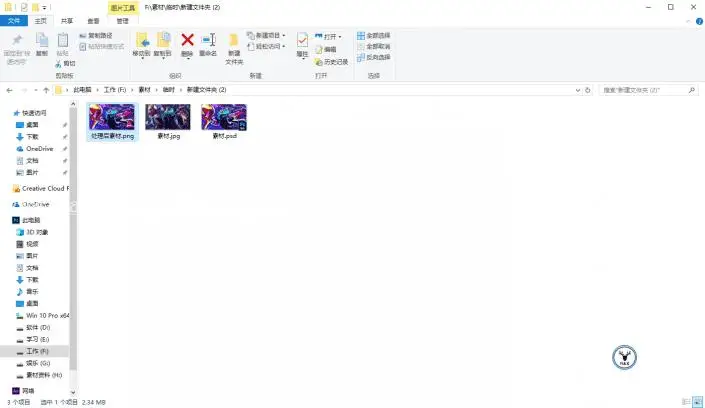Click 工作 (F:) in the address bar path

click(x=115, y=90)
